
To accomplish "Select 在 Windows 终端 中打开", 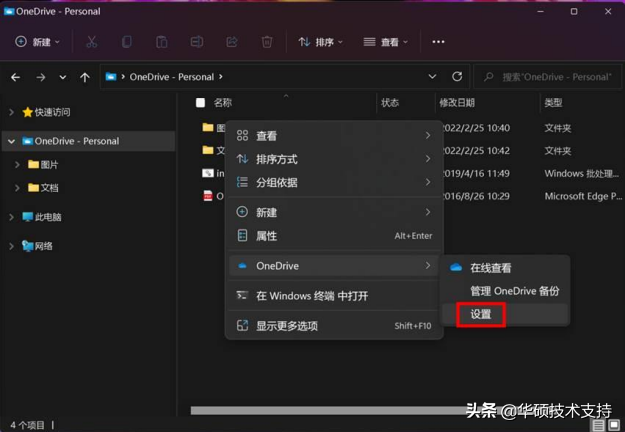I will coord(334,296).
